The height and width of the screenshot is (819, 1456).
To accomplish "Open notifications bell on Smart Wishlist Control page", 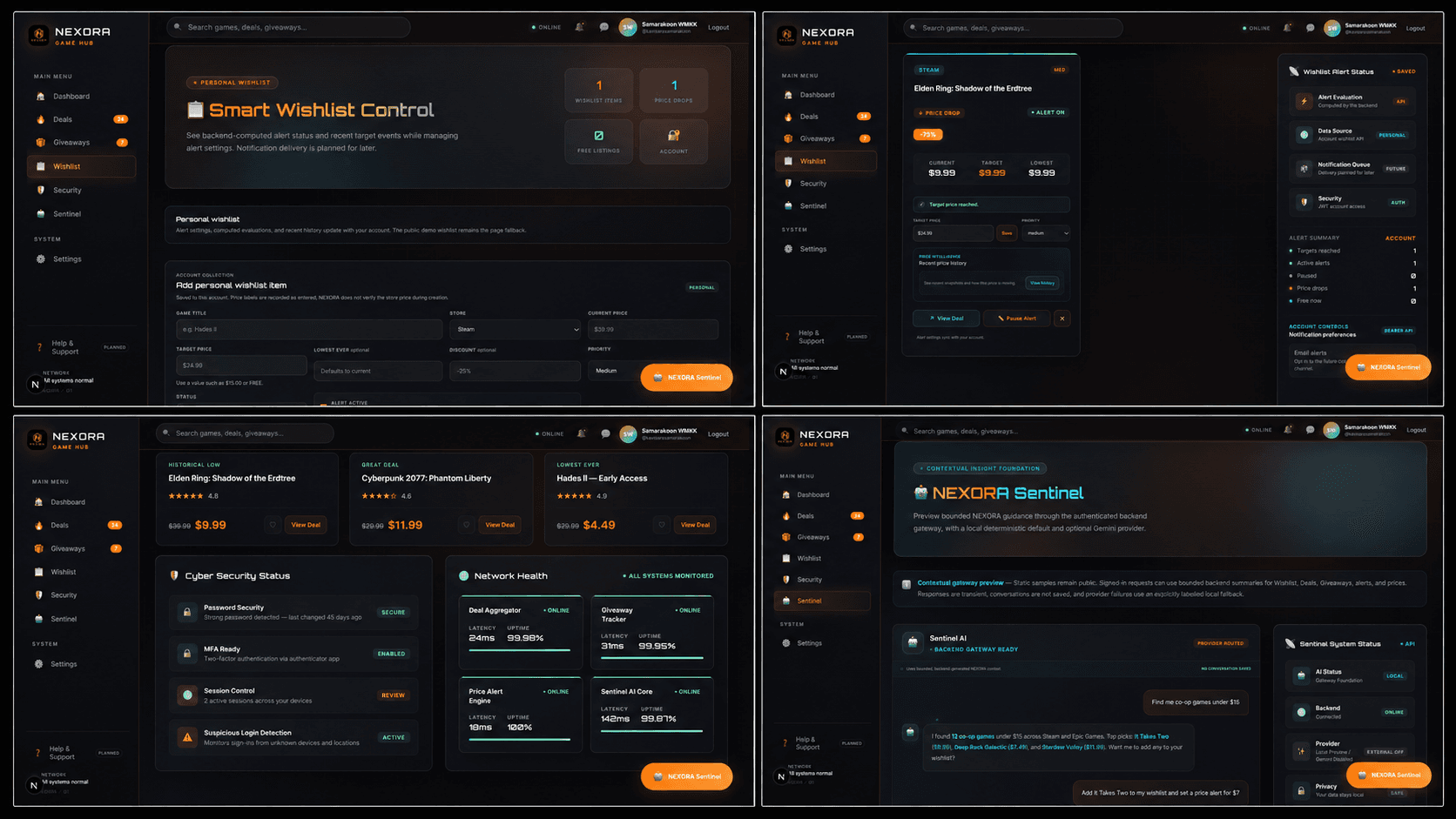I will pos(580,27).
